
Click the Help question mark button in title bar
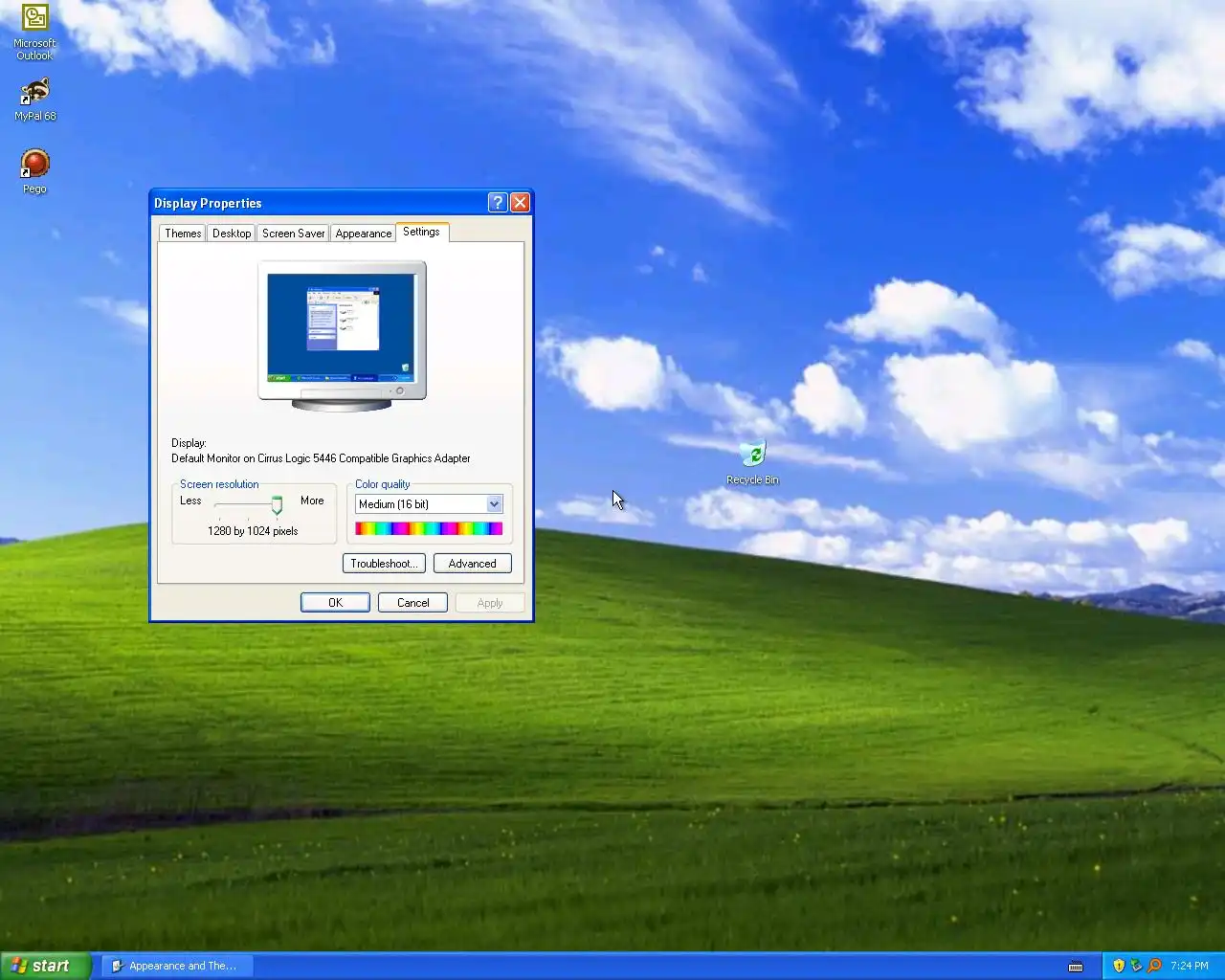pos(497,202)
